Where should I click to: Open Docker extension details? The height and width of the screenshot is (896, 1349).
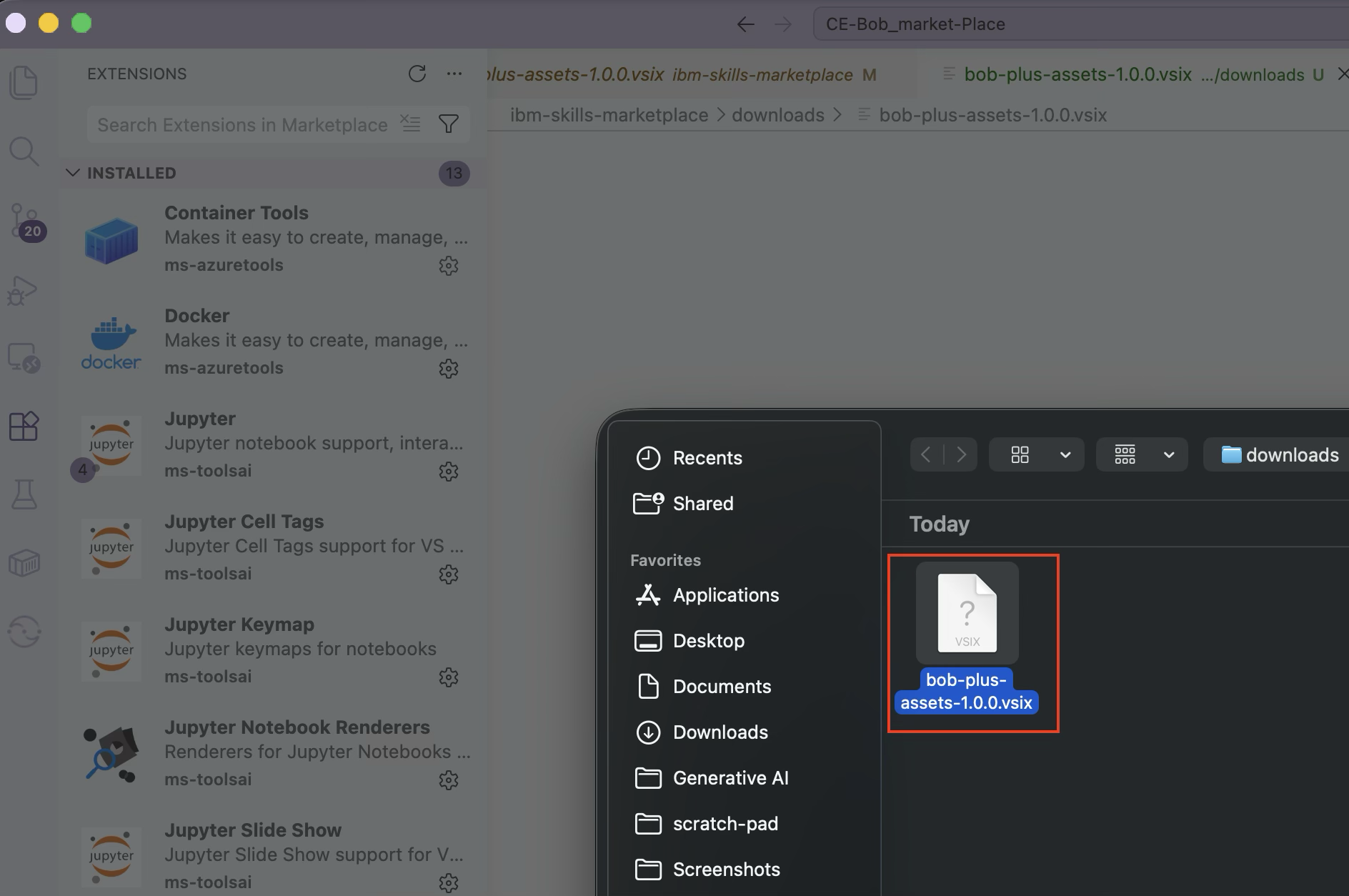(274, 342)
